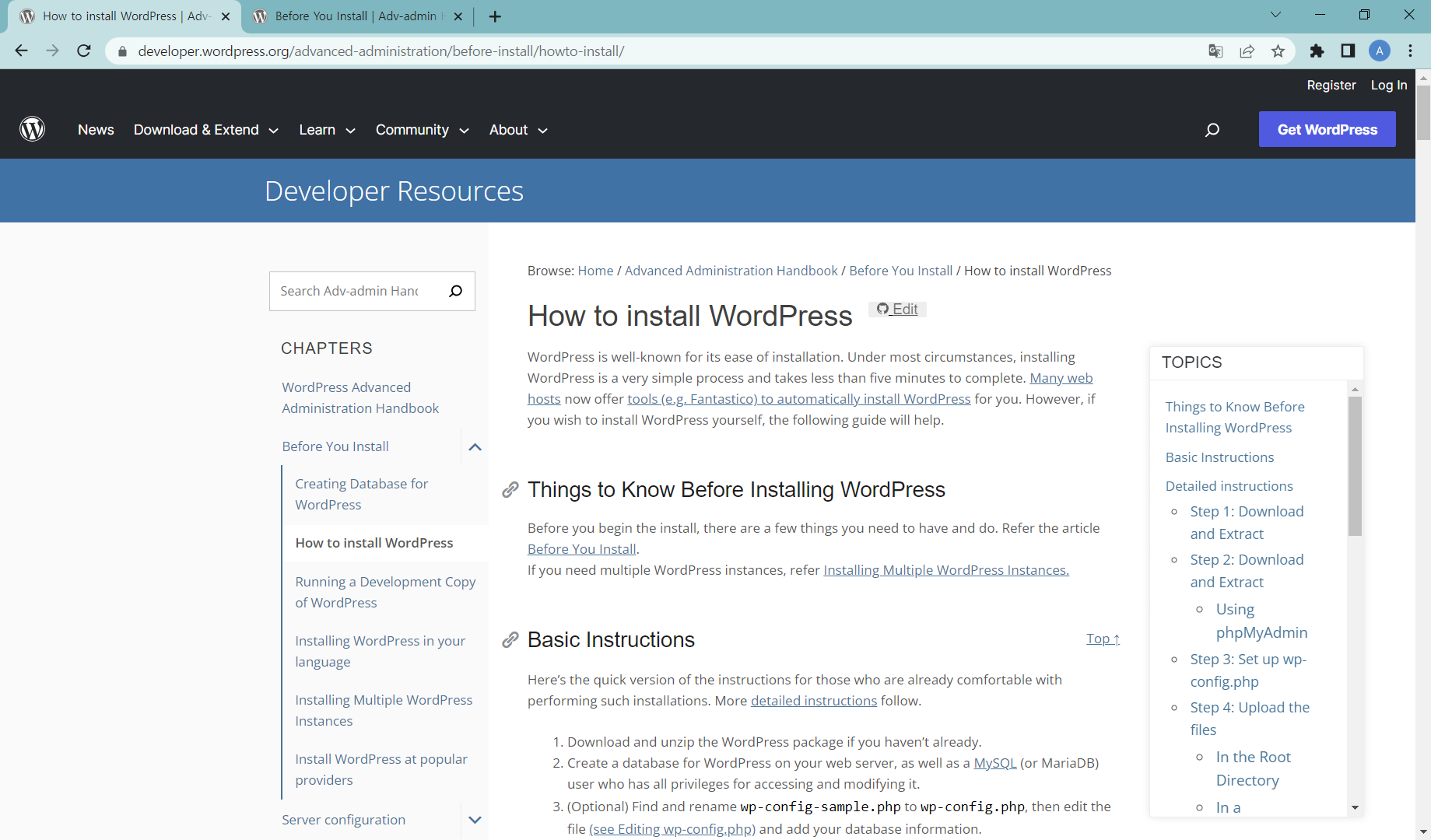Viewport: 1431px width, 840px height.
Task: Copy anchor link for Things to Know heading
Action: [x=510, y=489]
